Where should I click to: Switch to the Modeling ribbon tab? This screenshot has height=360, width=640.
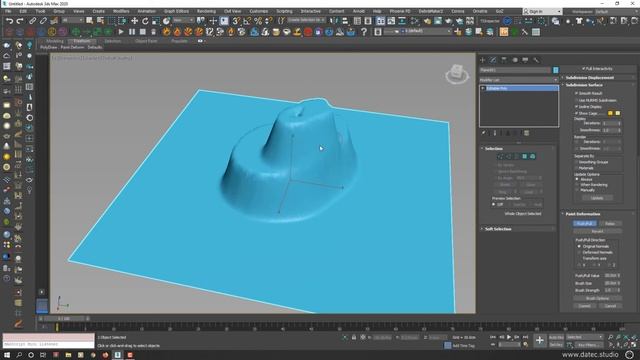pyautogui.click(x=55, y=41)
